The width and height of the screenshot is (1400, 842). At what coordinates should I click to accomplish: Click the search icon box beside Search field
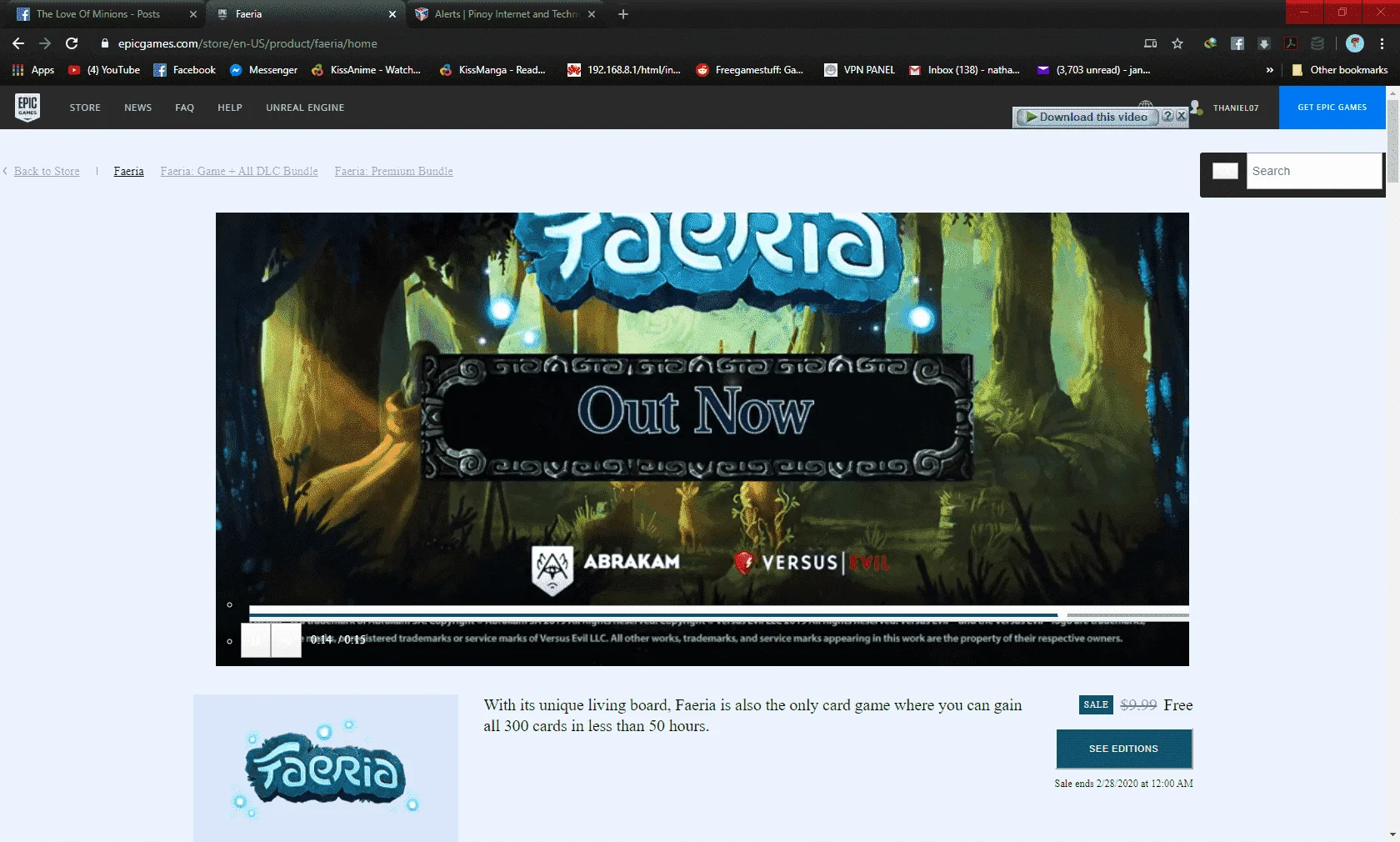(1224, 171)
